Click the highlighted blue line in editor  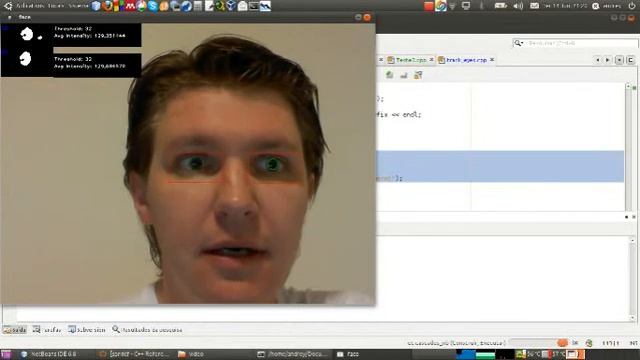tap(500, 166)
